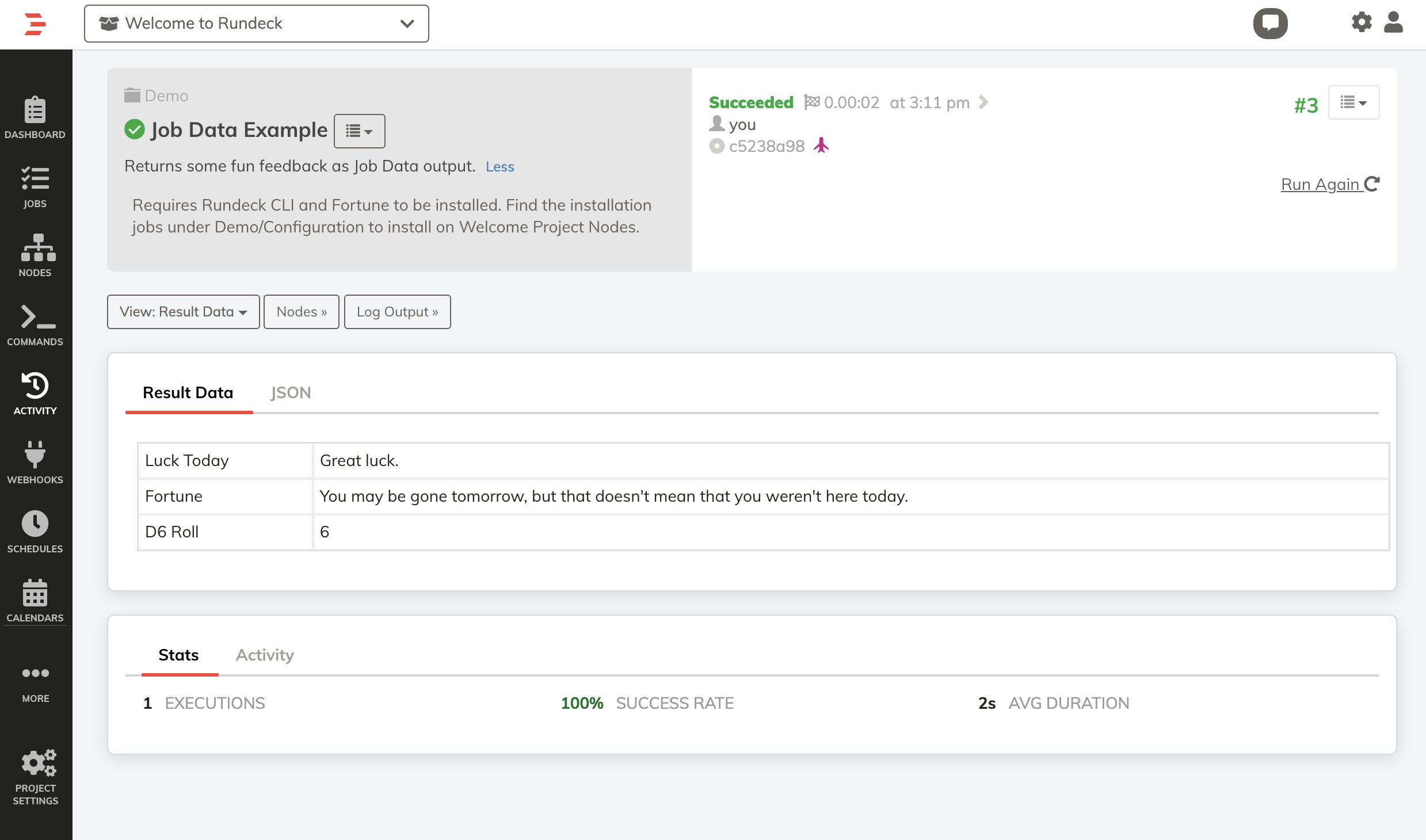Click the fortune text starting 'You may be gone'
This screenshot has height=840, width=1426.
(613, 497)
